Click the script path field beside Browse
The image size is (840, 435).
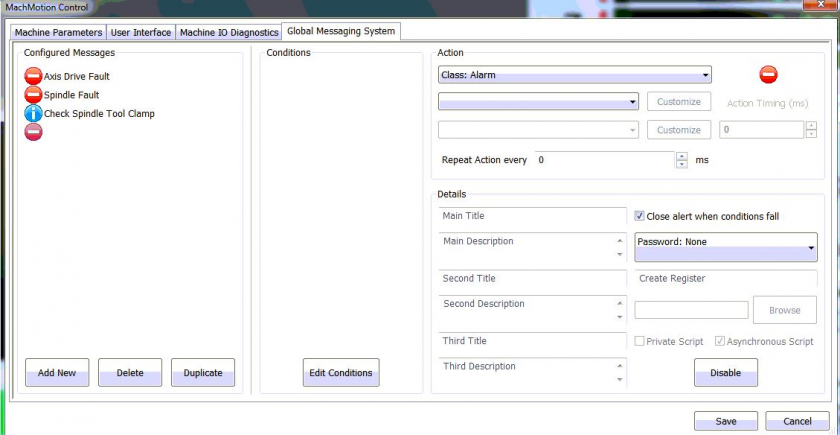691,310
